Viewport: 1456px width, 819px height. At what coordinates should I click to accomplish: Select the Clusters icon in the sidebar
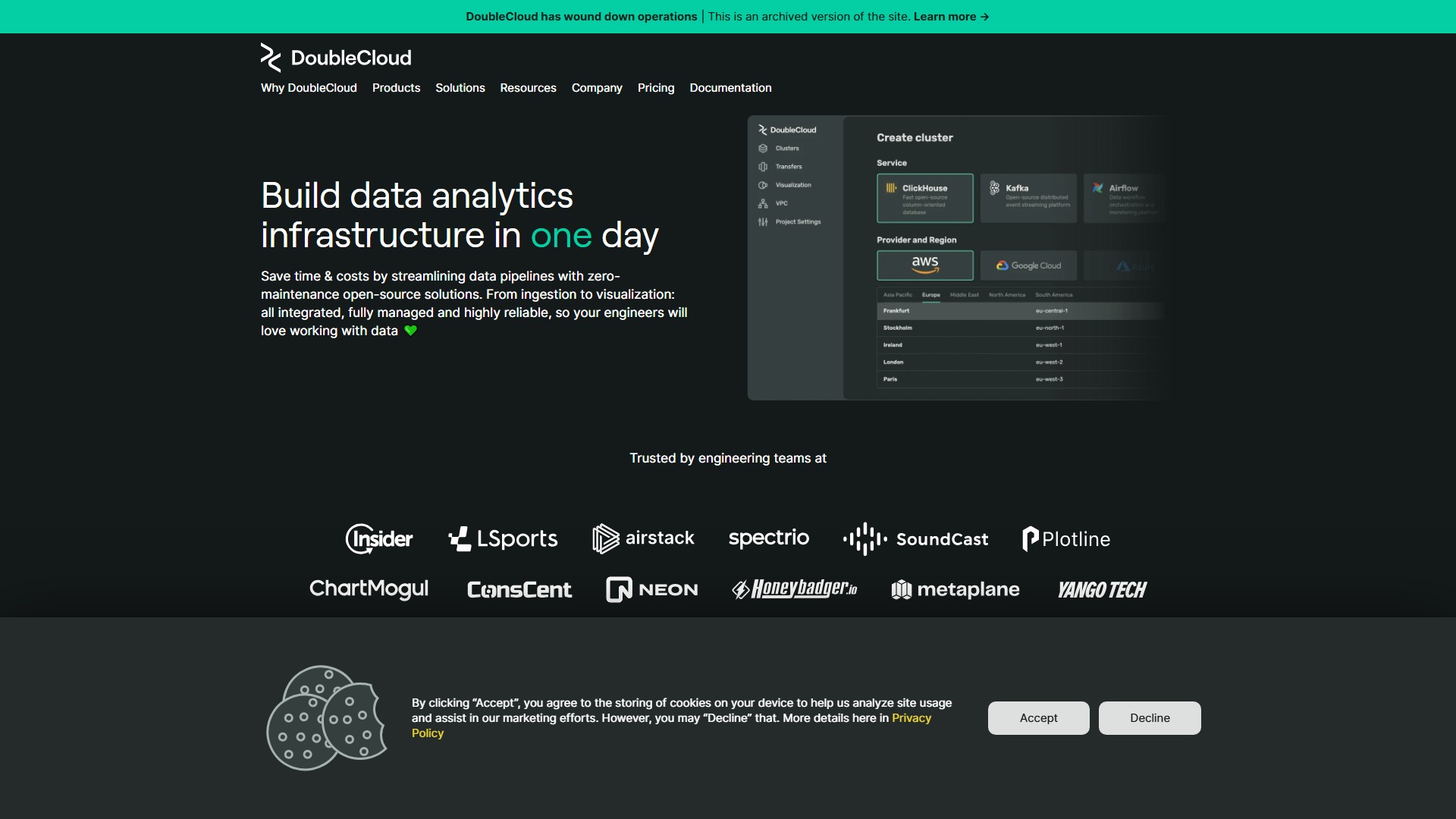pyautogui.click(x=763, y=148)
